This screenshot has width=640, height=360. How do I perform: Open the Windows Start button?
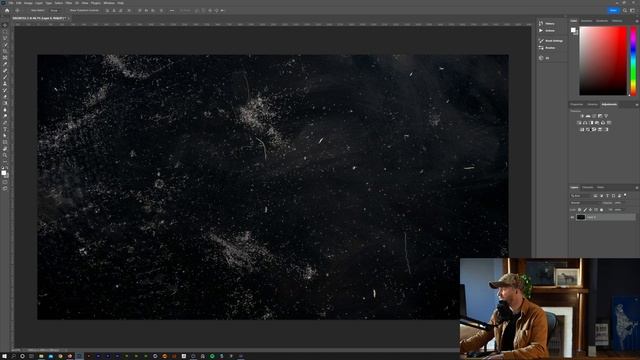4,356
